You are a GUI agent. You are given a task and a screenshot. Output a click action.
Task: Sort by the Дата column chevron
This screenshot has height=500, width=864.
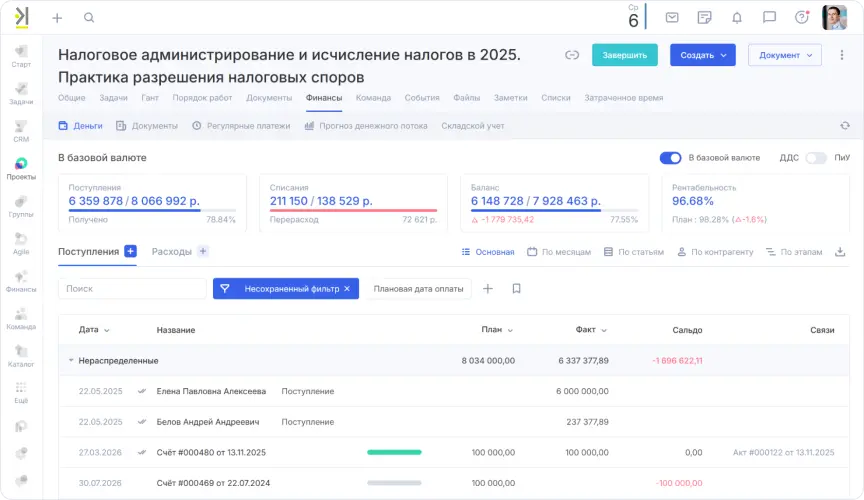107,330
